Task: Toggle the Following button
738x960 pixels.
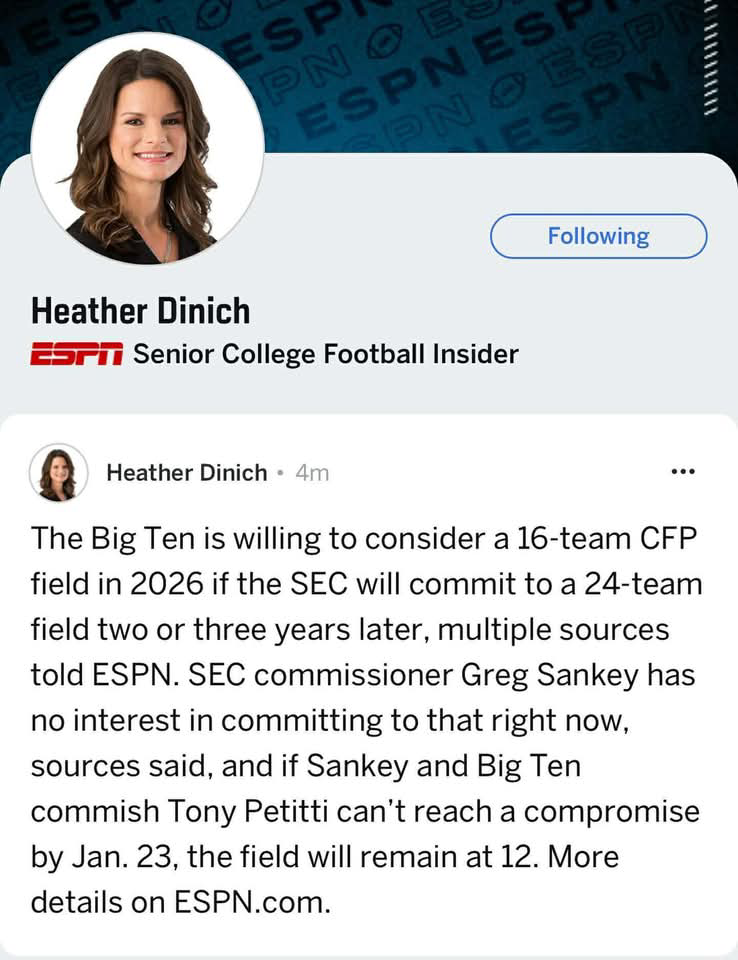Action: (598, 236)
